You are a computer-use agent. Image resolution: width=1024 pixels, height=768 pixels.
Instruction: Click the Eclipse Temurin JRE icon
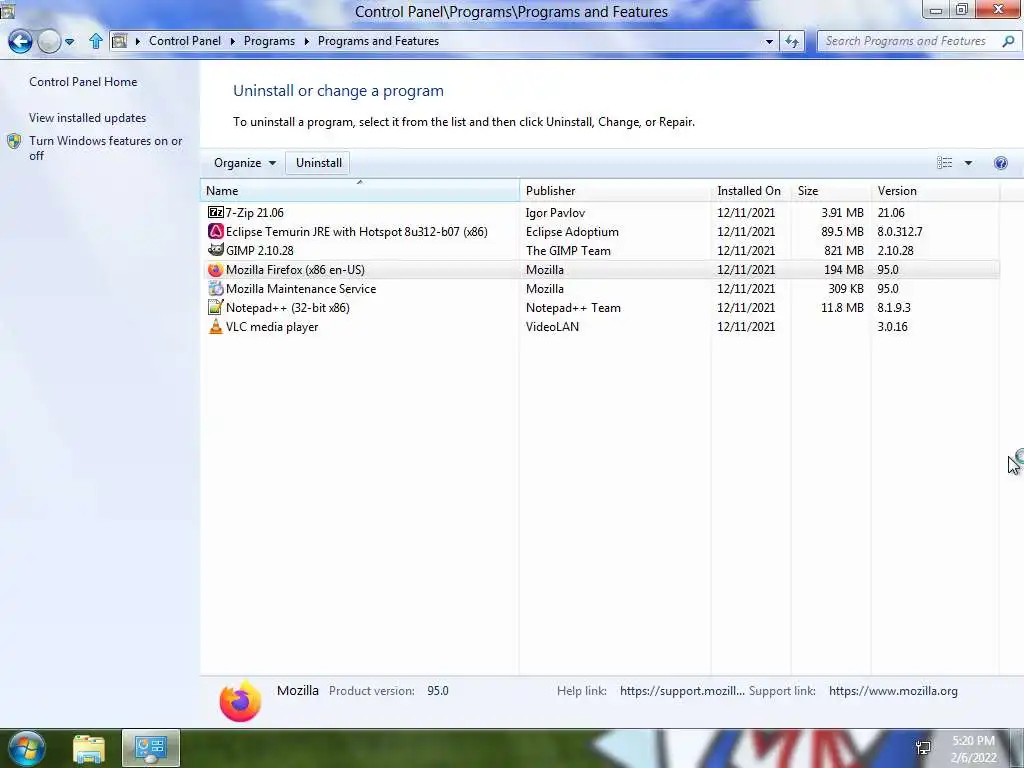[216, 231]
